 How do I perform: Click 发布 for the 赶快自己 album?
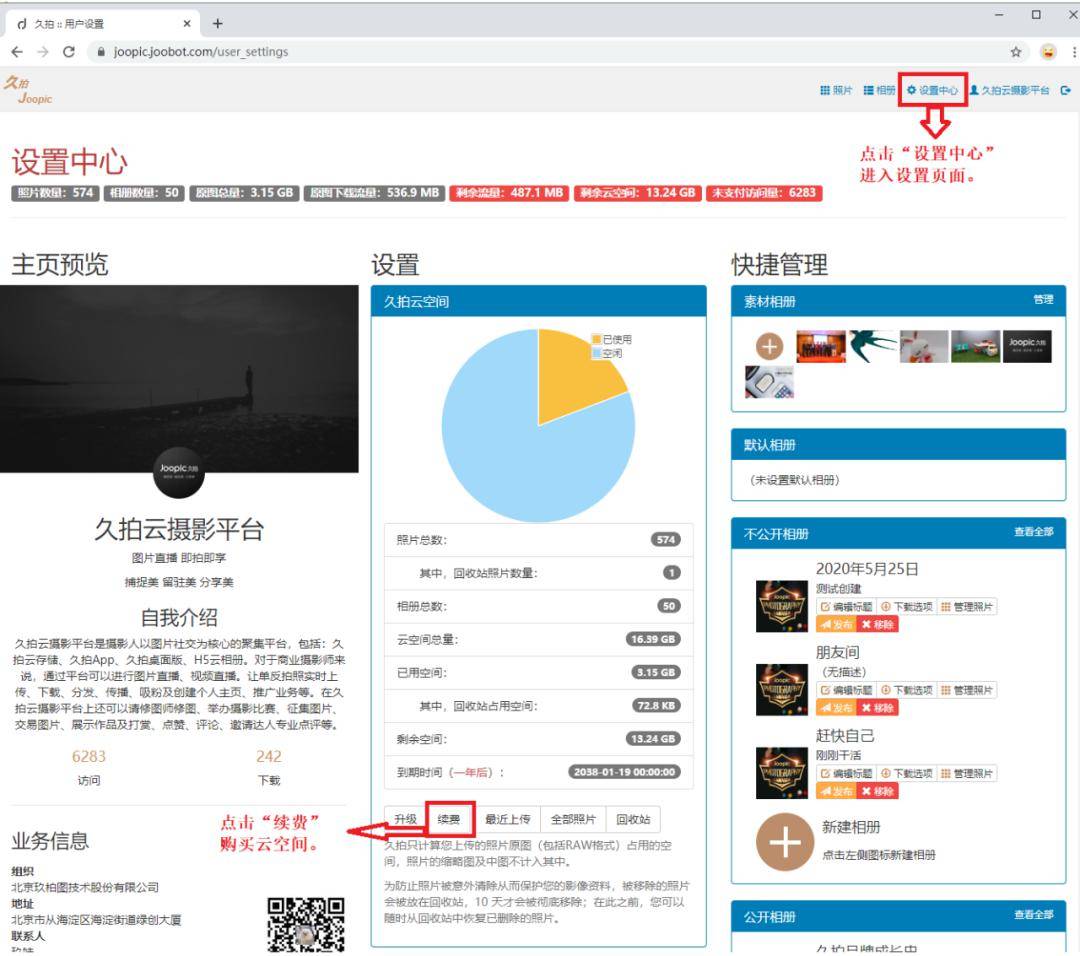click(x=836, y=791)
